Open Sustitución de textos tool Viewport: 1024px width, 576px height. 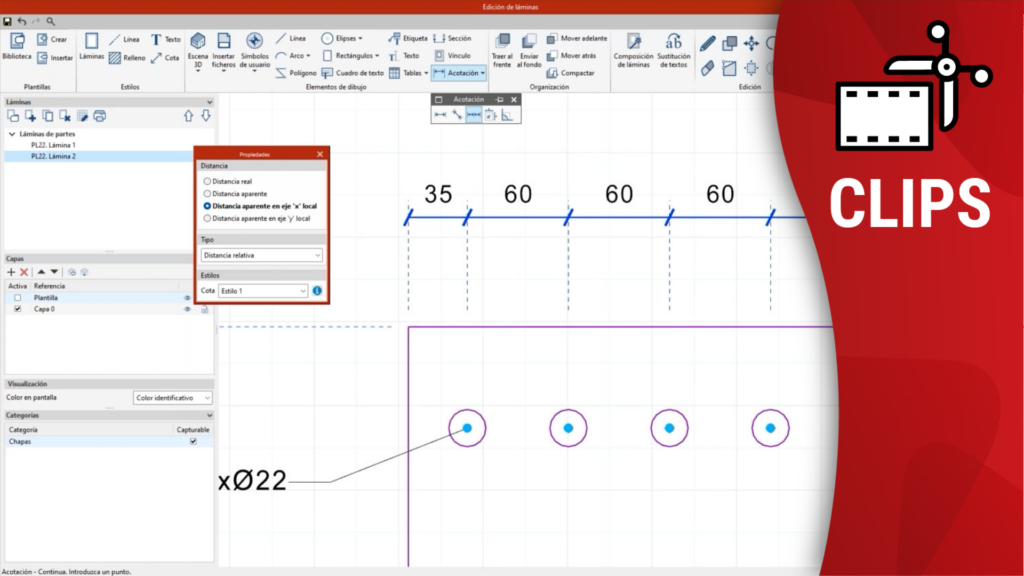pos(674,48)
